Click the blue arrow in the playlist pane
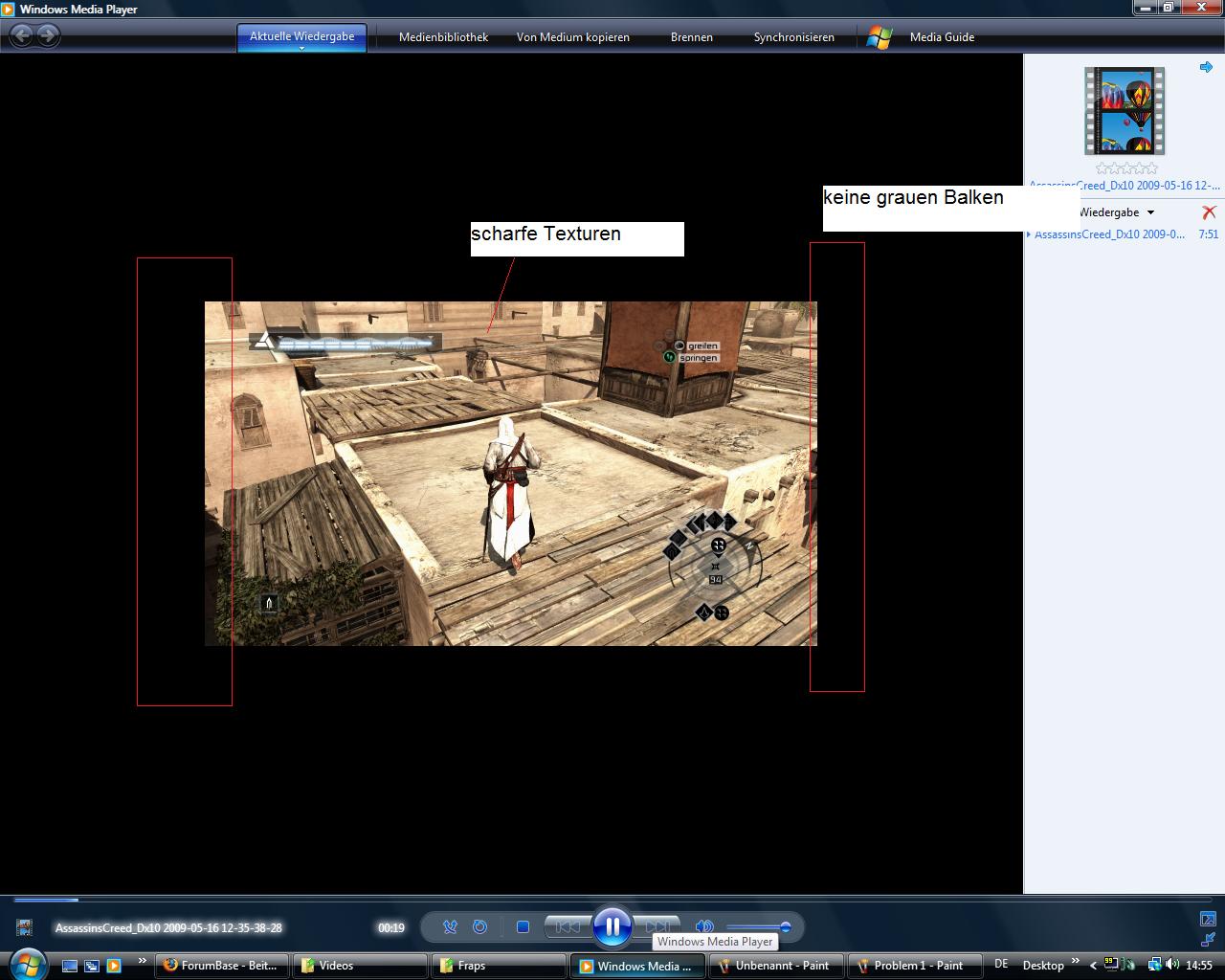1225x980 pixels. [1206, 67]
